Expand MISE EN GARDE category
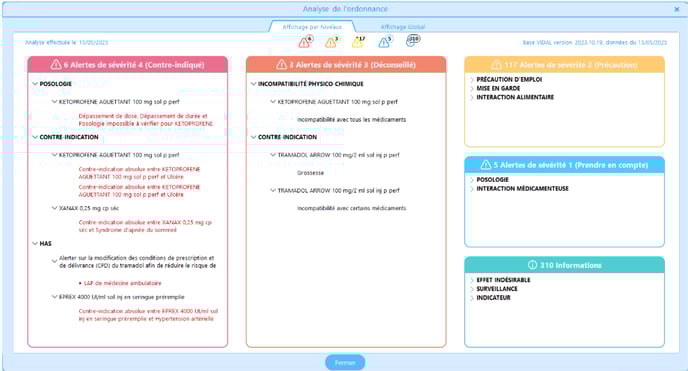 click(472, 89)
